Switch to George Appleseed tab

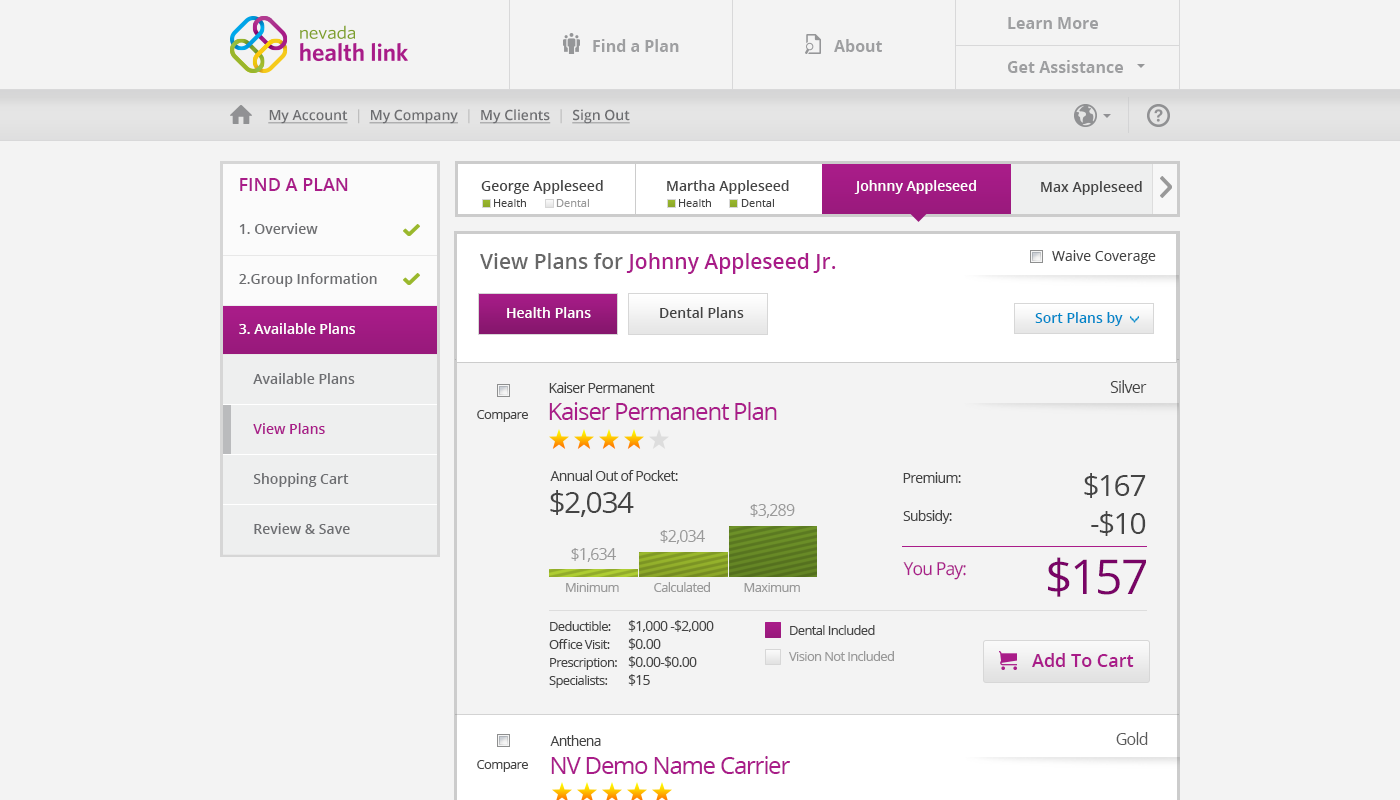[x=546, y=189]
